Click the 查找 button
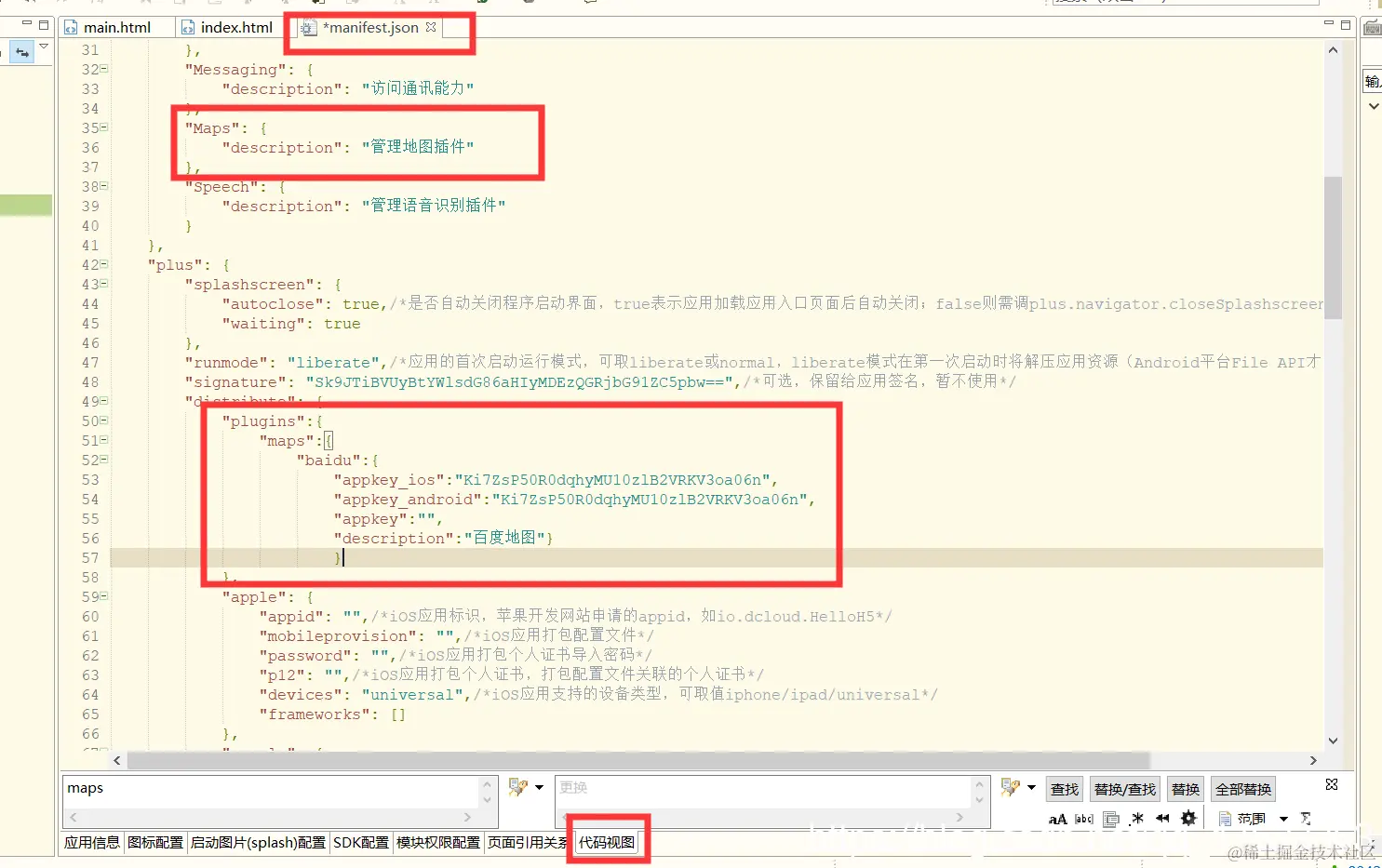1382x868 pixels. 1065,789
